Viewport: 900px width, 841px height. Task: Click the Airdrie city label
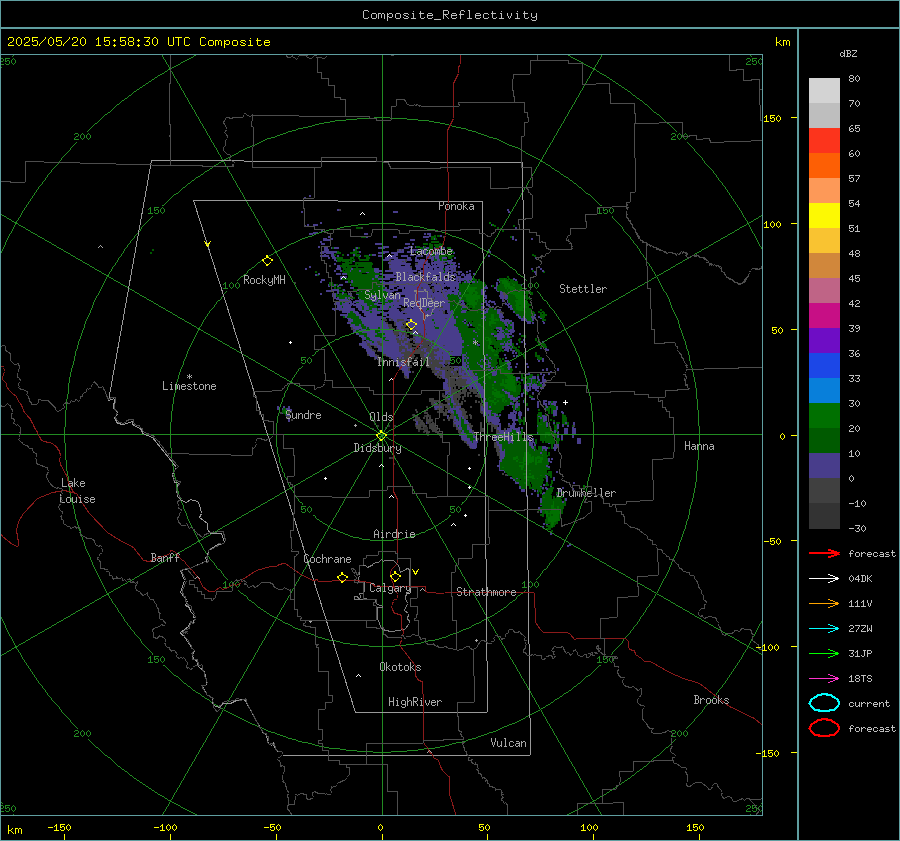coord(394,534)
